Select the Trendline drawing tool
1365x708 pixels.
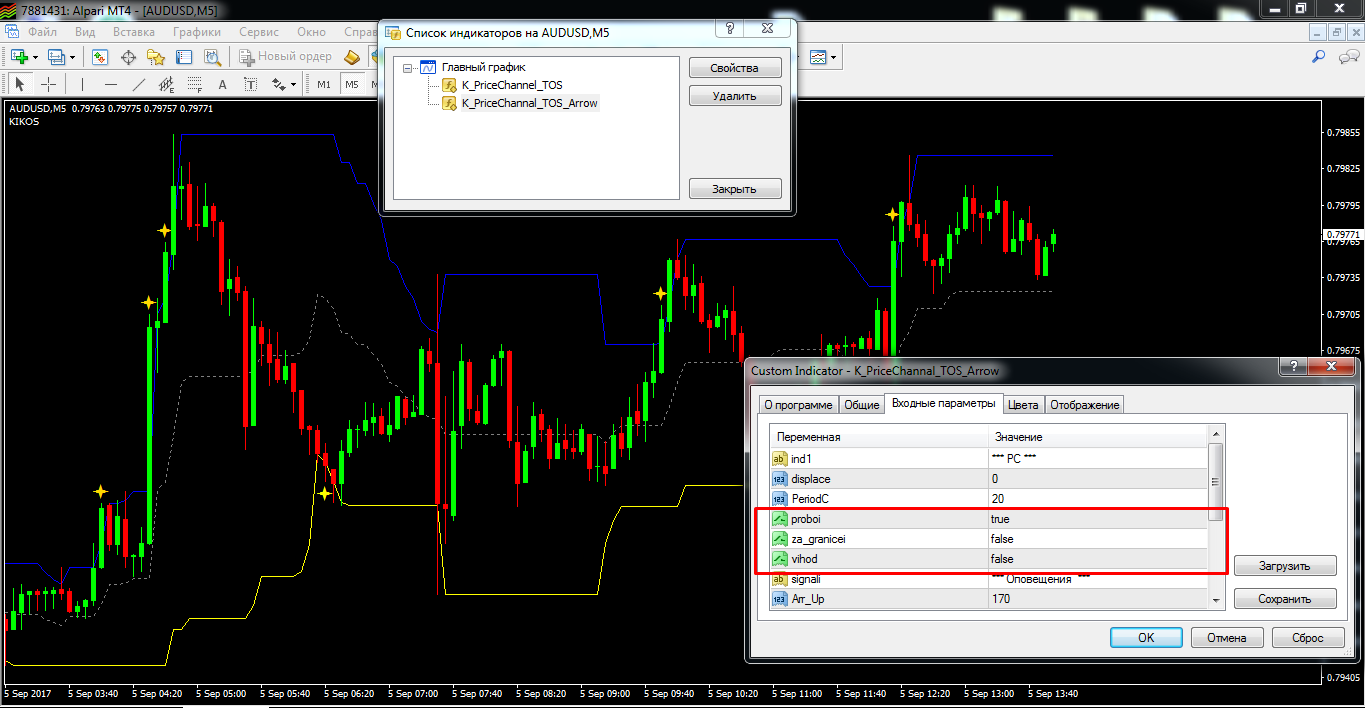coord(139,85)
